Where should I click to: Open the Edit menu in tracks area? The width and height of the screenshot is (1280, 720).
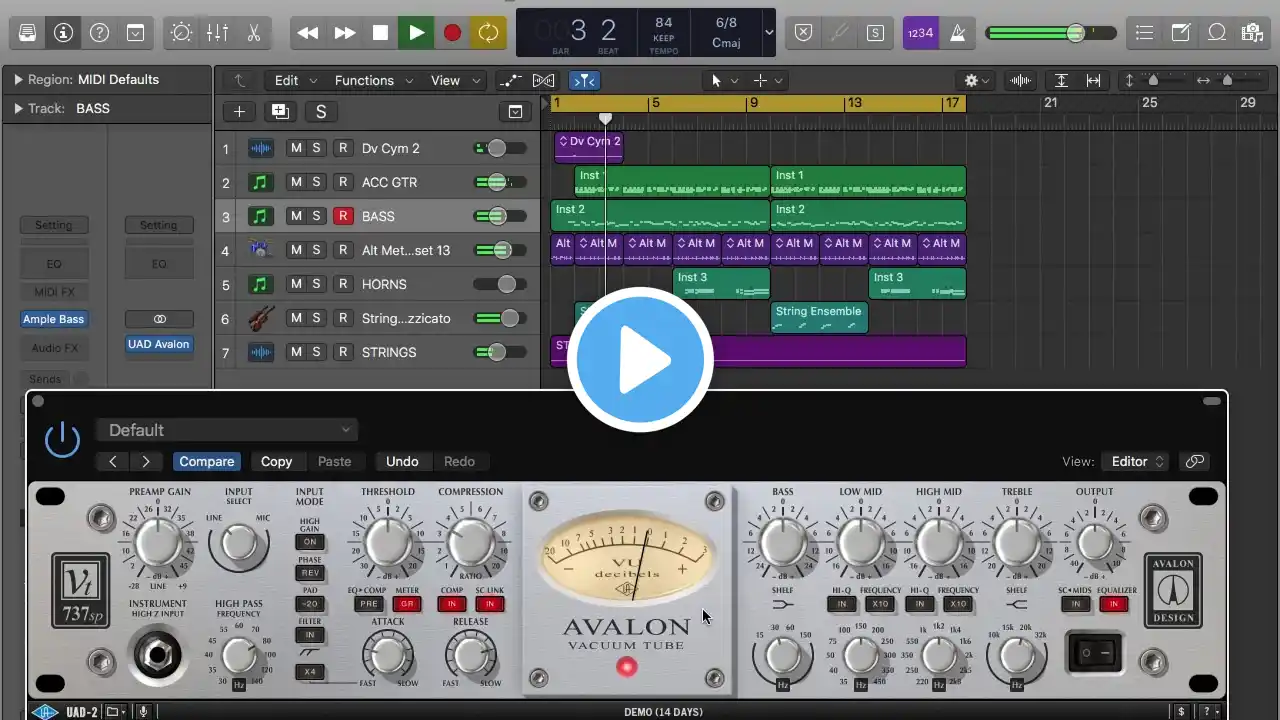[295, 80]
